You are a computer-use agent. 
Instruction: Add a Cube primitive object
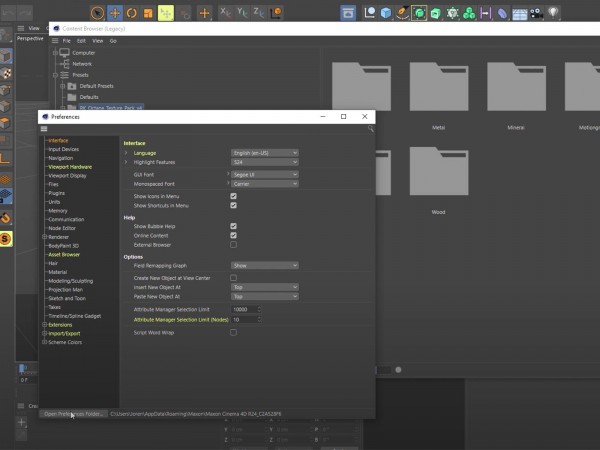(386, 13)
